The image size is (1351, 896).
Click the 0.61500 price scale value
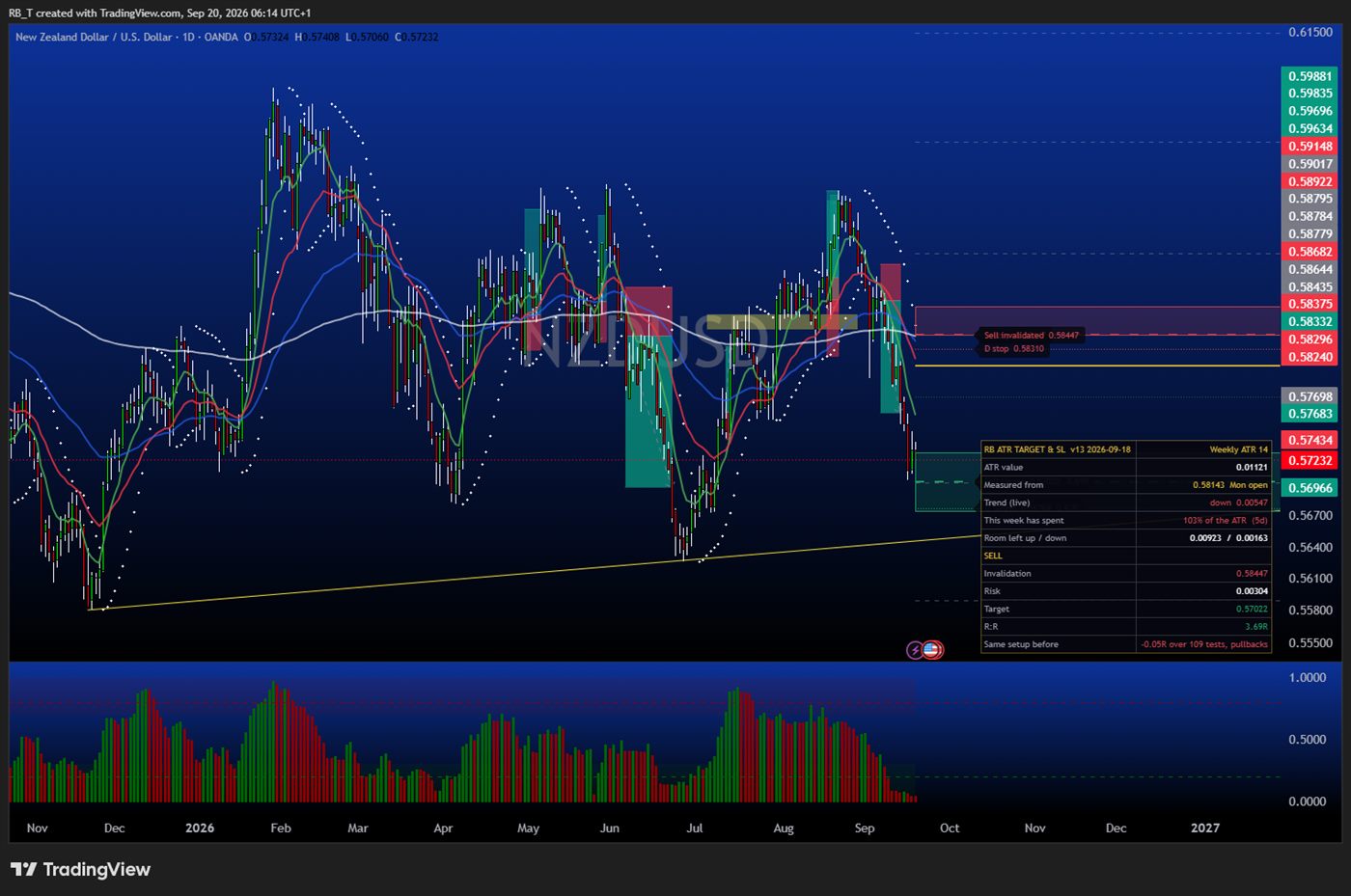pos(1310,32)
